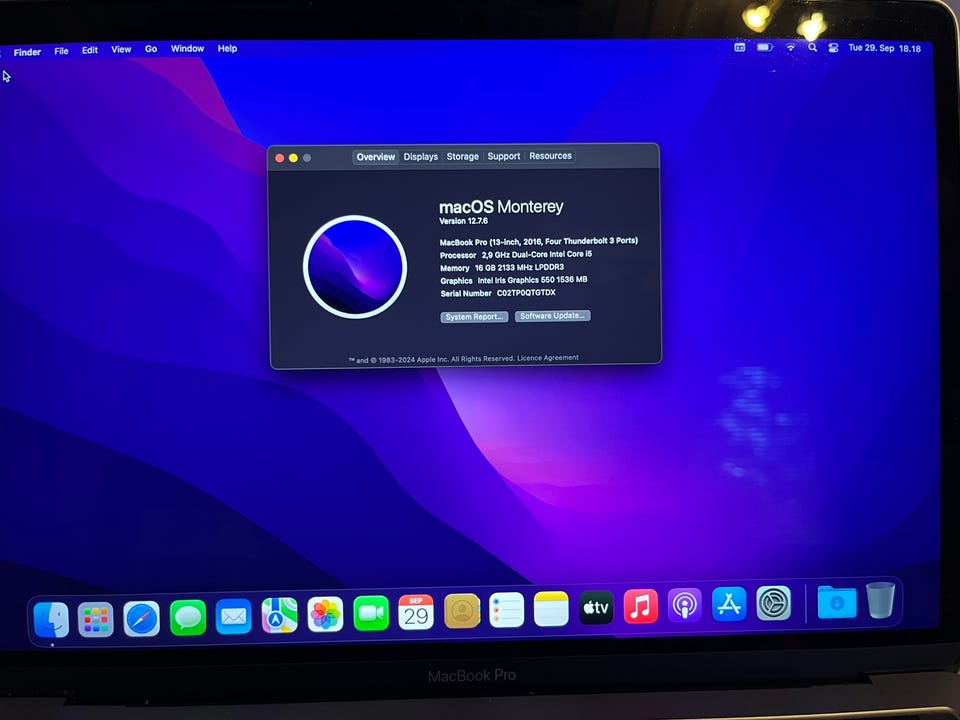Launch the Reminders app from the Dock
The width and height of the screenshot is (960, 720).
click(507, 610)
